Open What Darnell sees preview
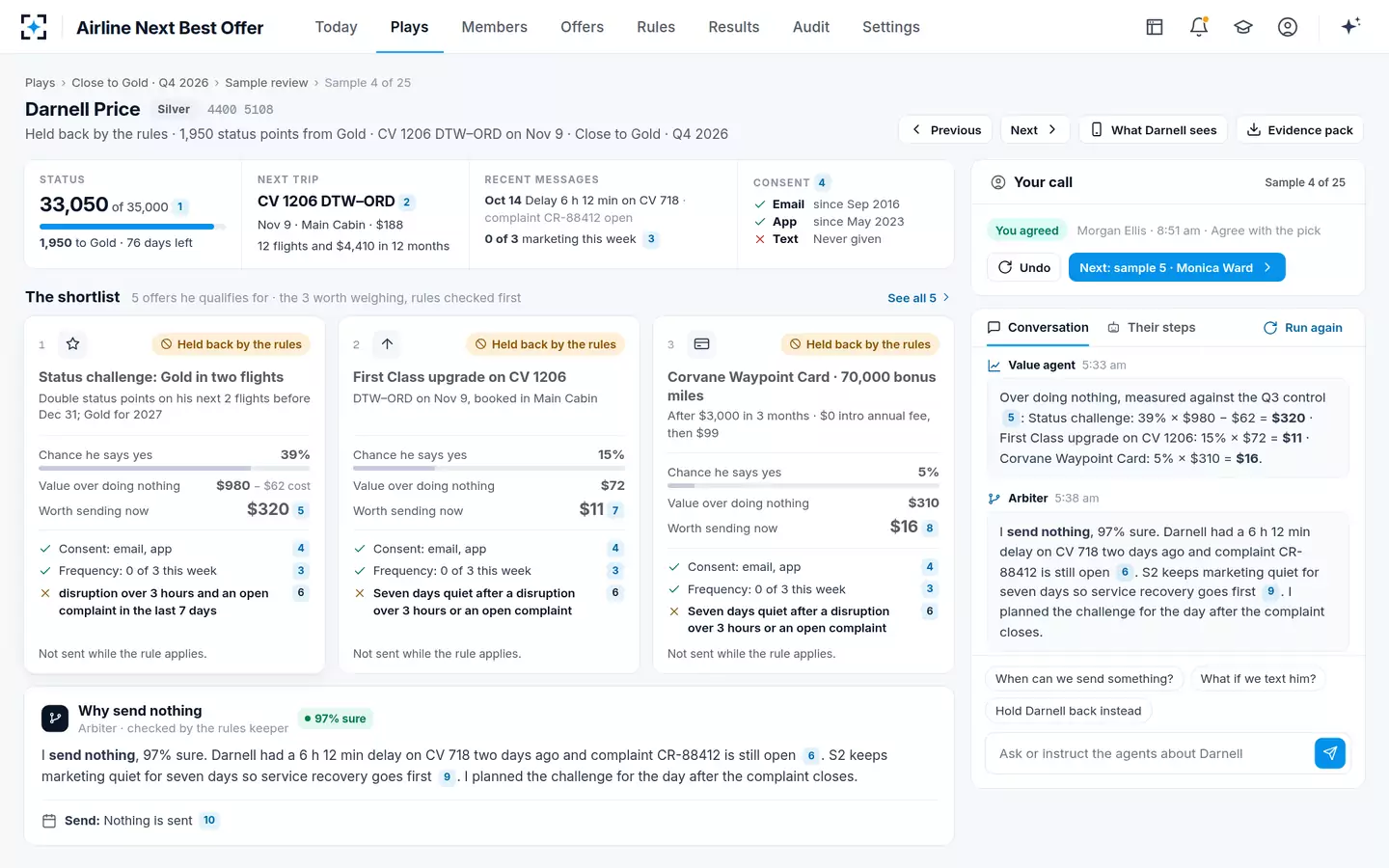Image resolution: width=1389 pixels, height=868 pixels. (1154, 130)
